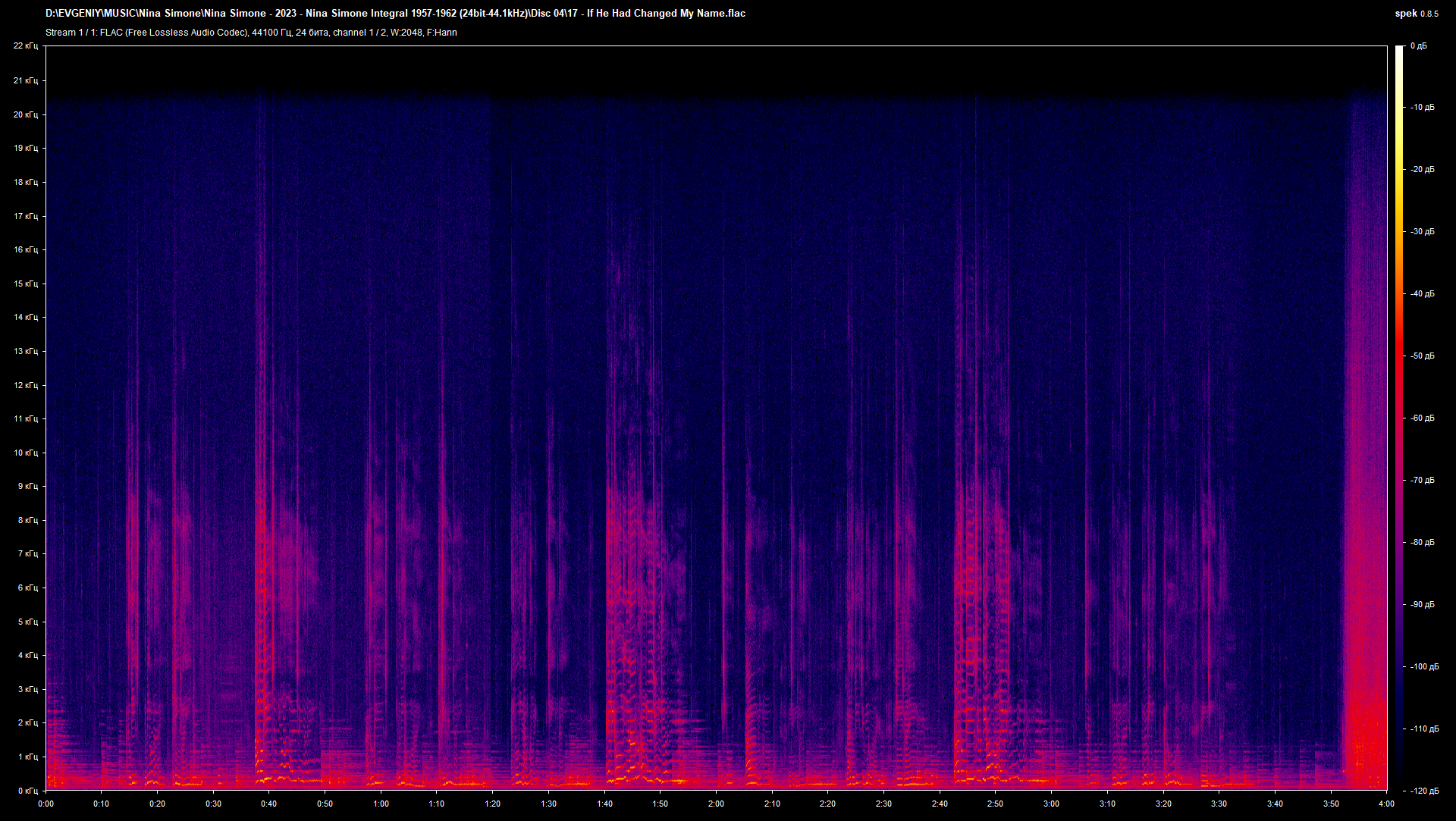Image resolution: width=1456 pixels, height=821 pixels.
Task: Select the 2:30 time axis marker
Action: 883,804
